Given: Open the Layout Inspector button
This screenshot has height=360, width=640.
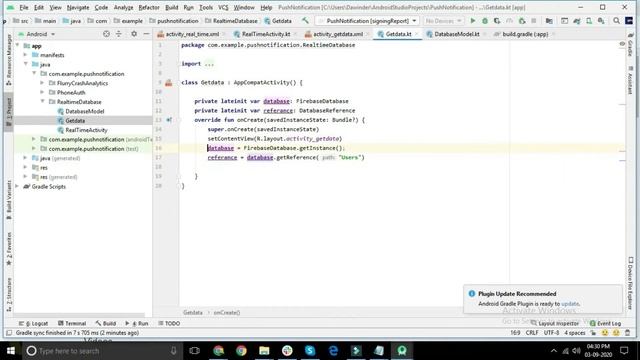Looking at the screenshot, I should [555, 323].
